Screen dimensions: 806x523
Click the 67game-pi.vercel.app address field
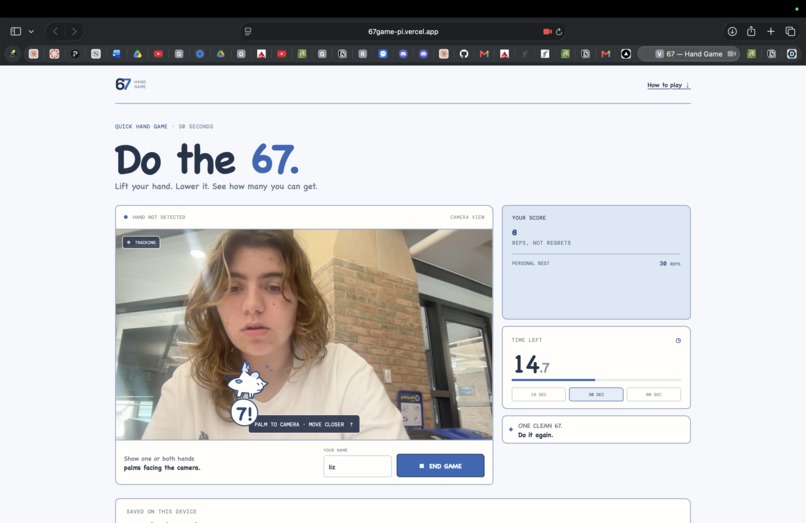click(403, 31)
